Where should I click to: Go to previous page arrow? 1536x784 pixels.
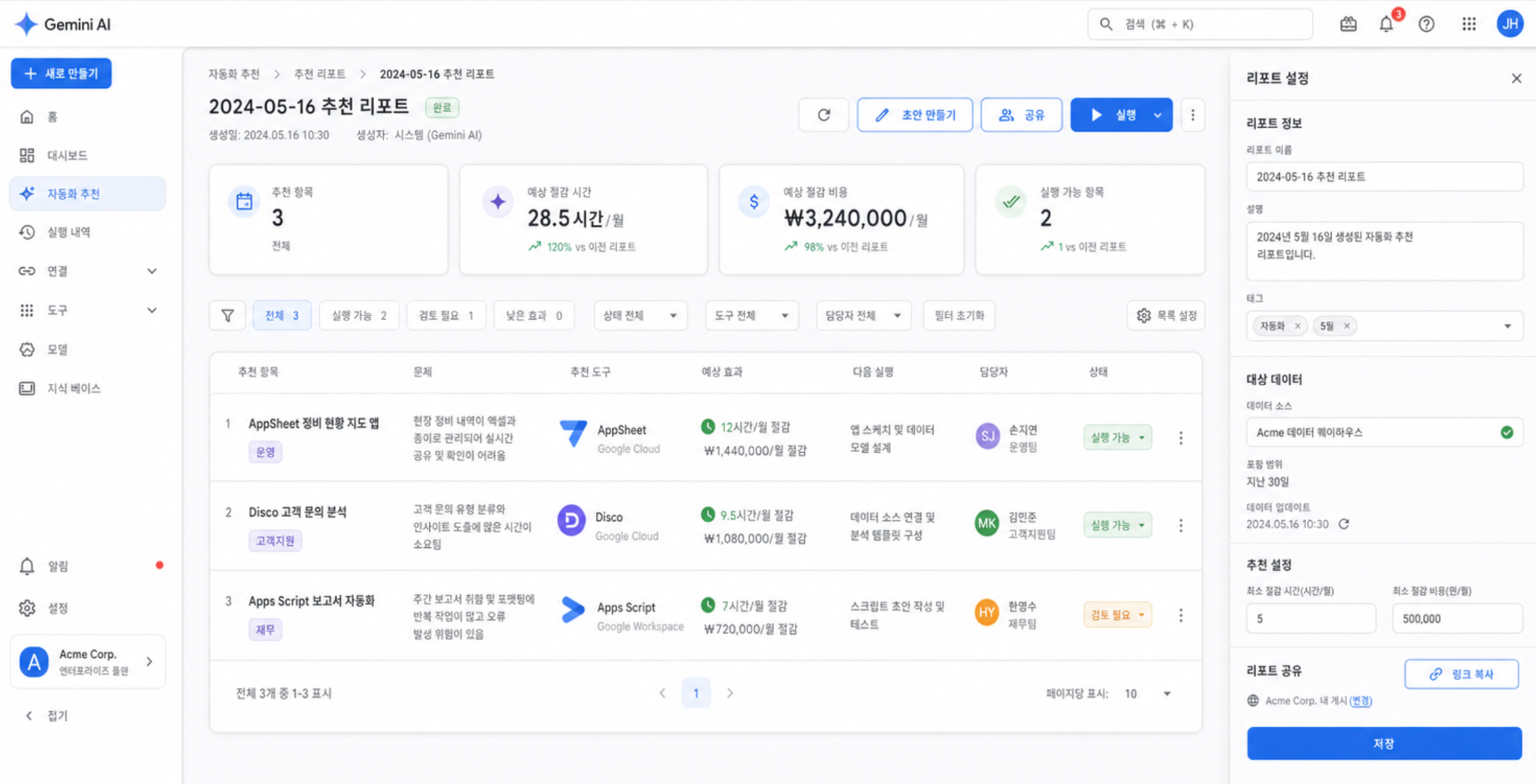tap(662, 693)
